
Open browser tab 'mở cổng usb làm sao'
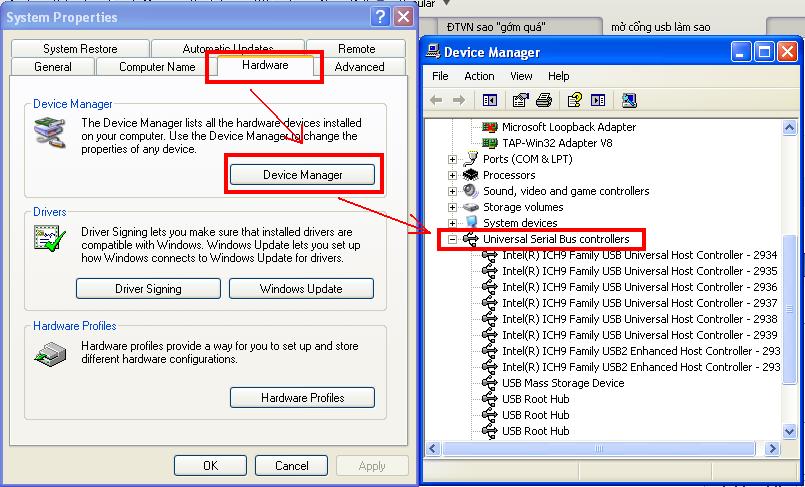(661, 27)
